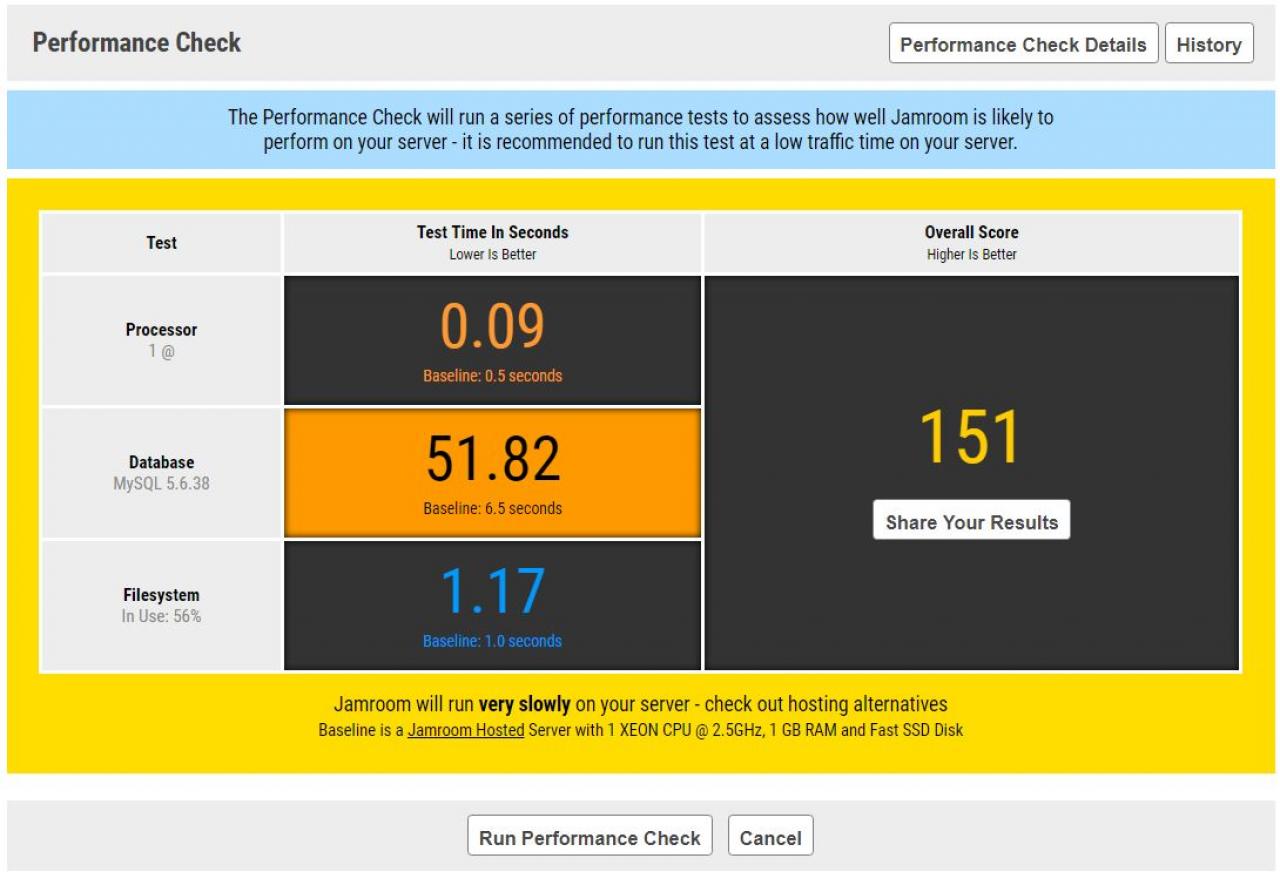Click the 'In Use: 56%' text
The image size is (1280, 885).
(161, 616)
